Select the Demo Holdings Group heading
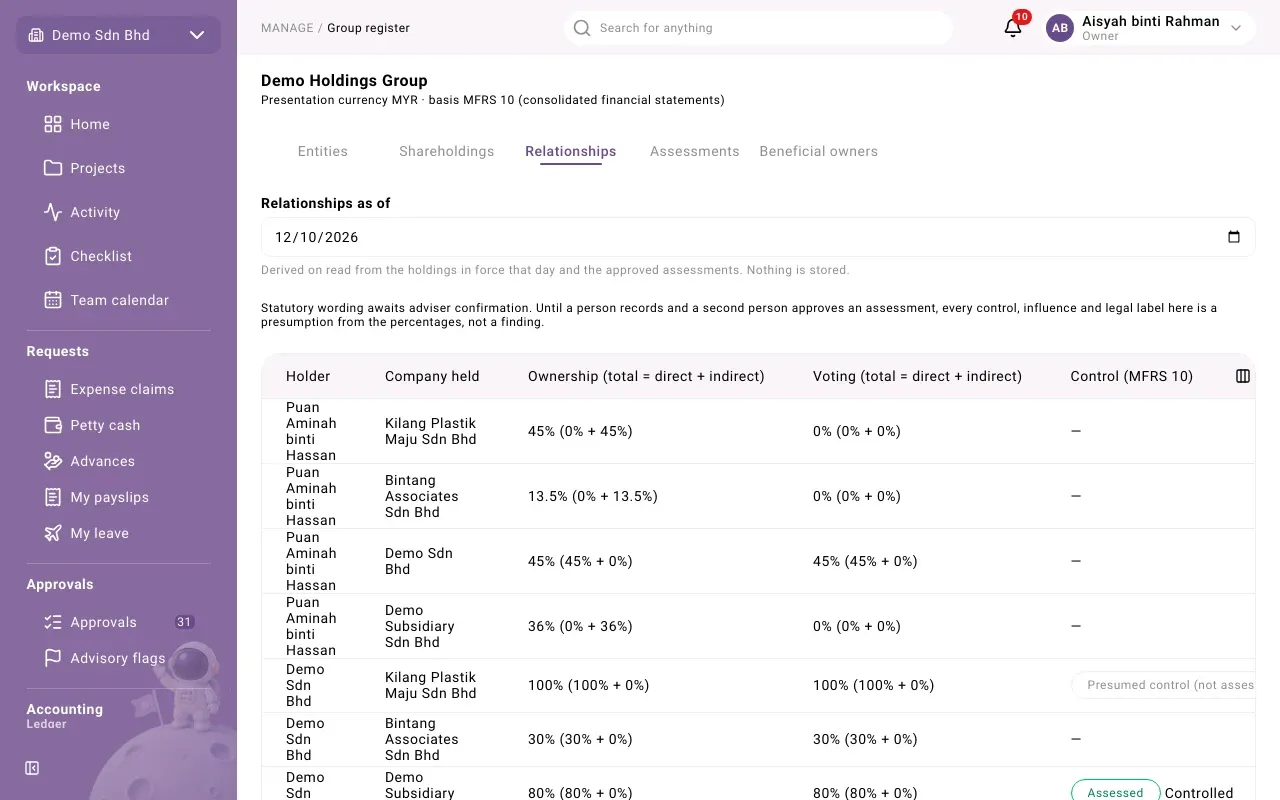Viewport: 1280px width, 800px height. coord(344,80)
